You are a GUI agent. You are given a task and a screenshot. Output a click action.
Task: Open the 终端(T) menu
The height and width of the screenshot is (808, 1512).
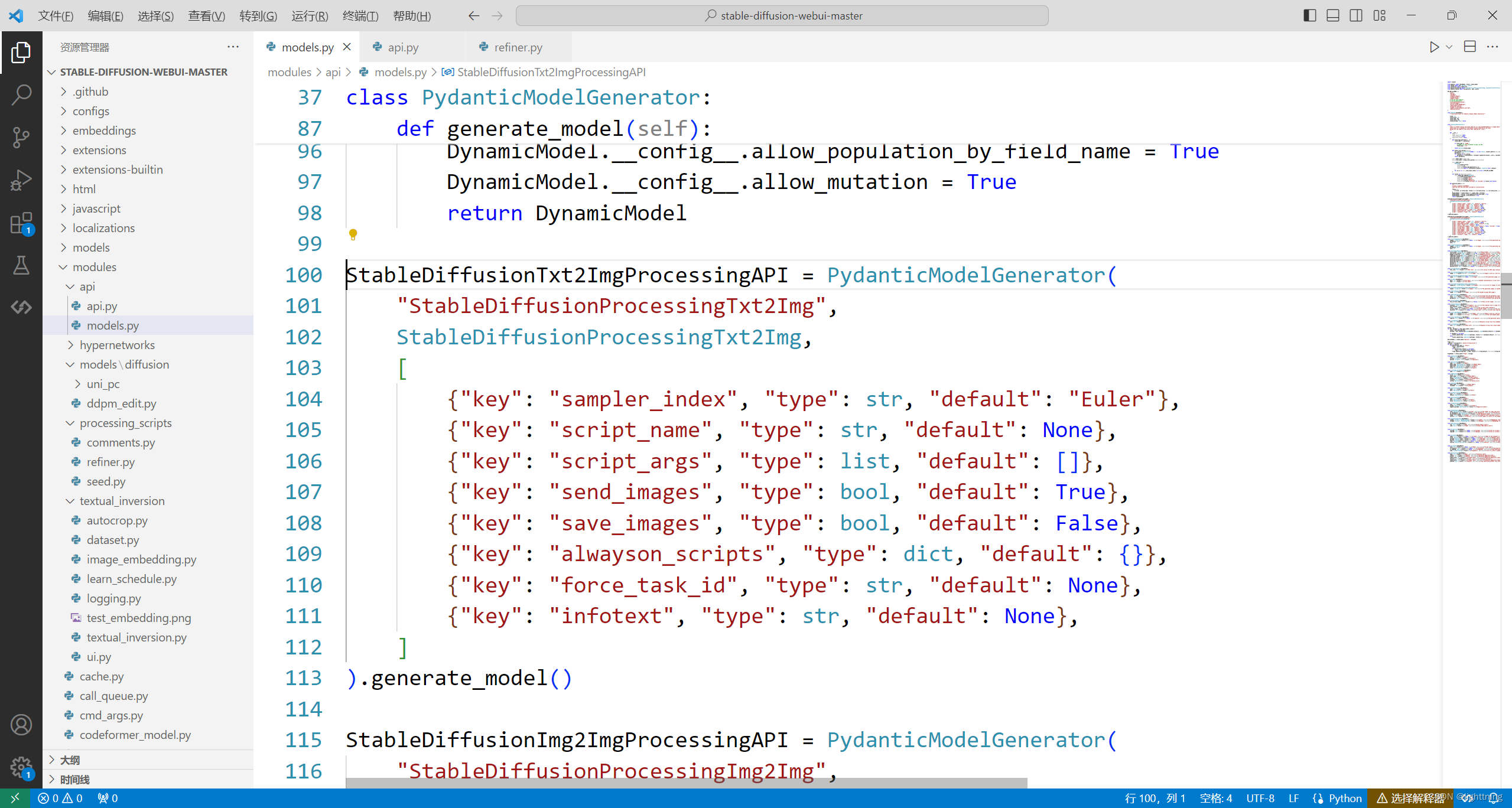click(x=360, y=16)
